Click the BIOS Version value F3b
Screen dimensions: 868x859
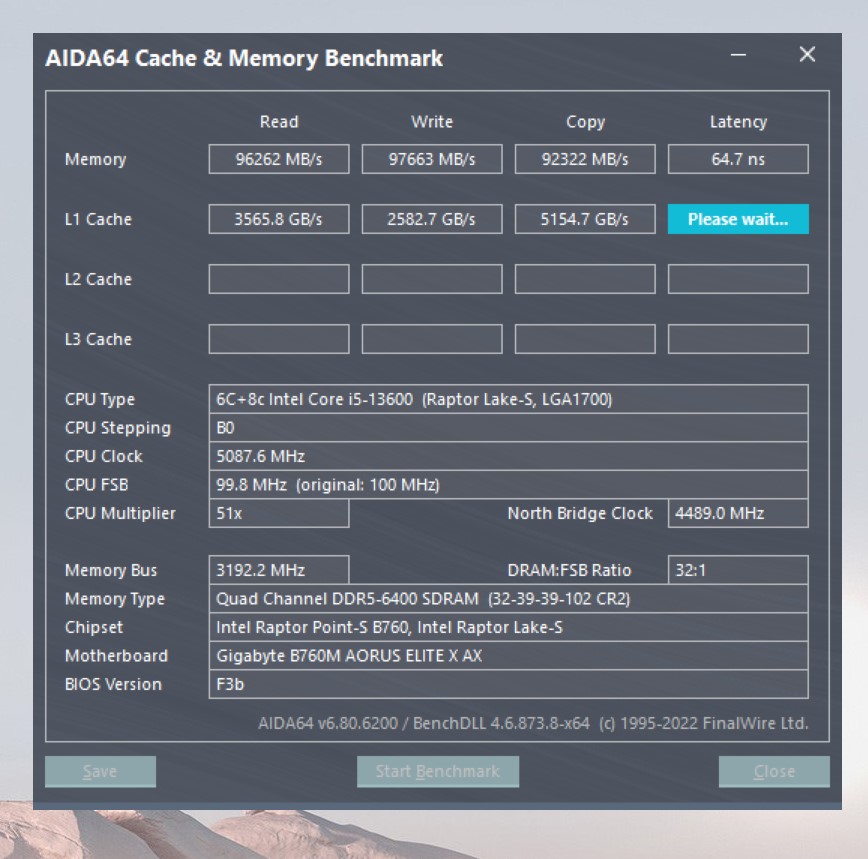[508, 684]
